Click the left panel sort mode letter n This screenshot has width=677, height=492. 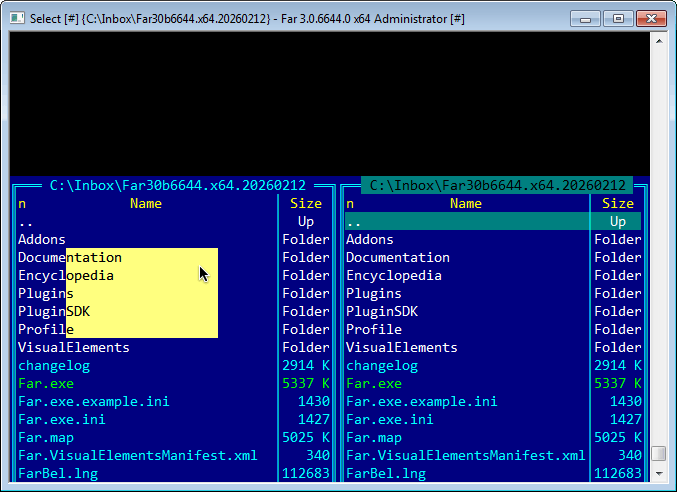tap(22, 204)
